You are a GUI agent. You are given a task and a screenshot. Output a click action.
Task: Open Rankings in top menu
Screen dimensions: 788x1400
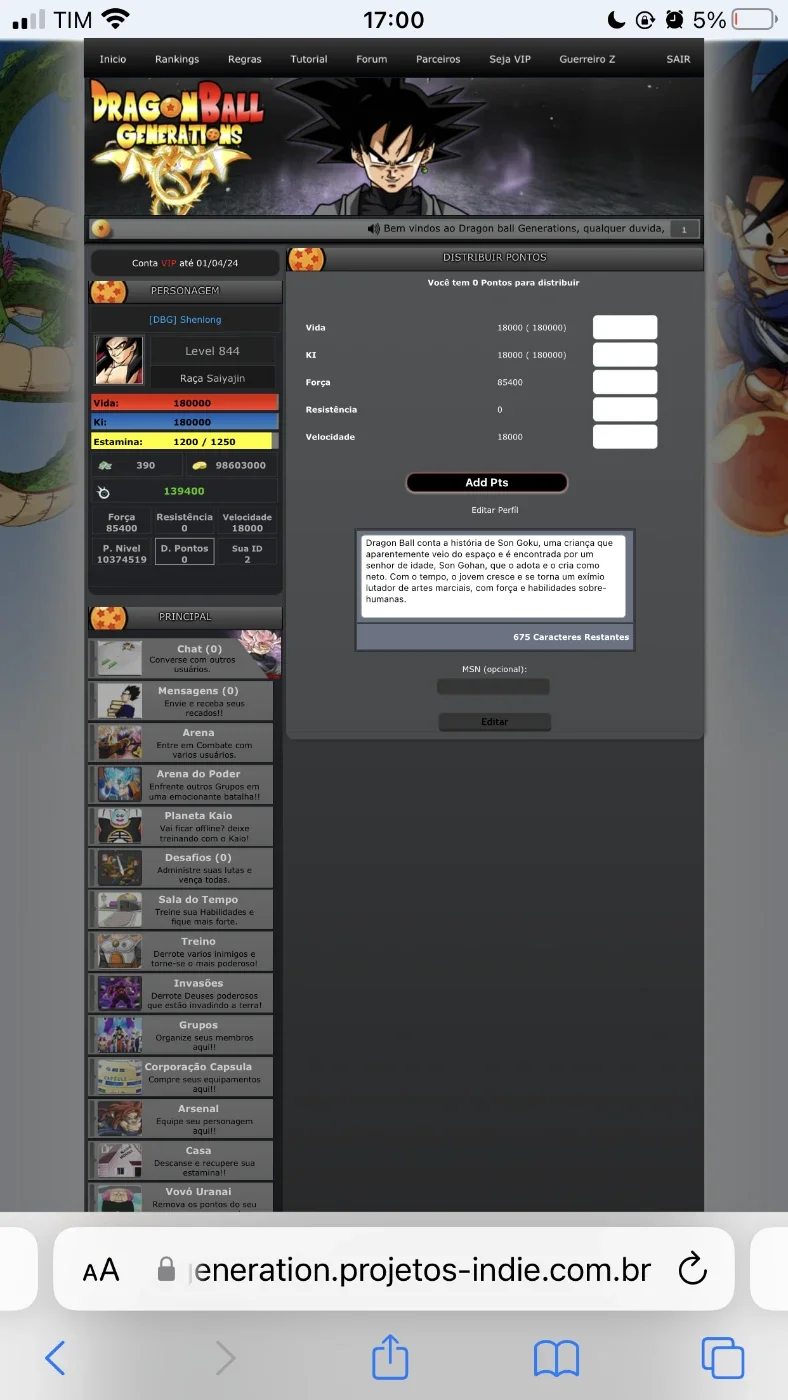tap(177, 59)
